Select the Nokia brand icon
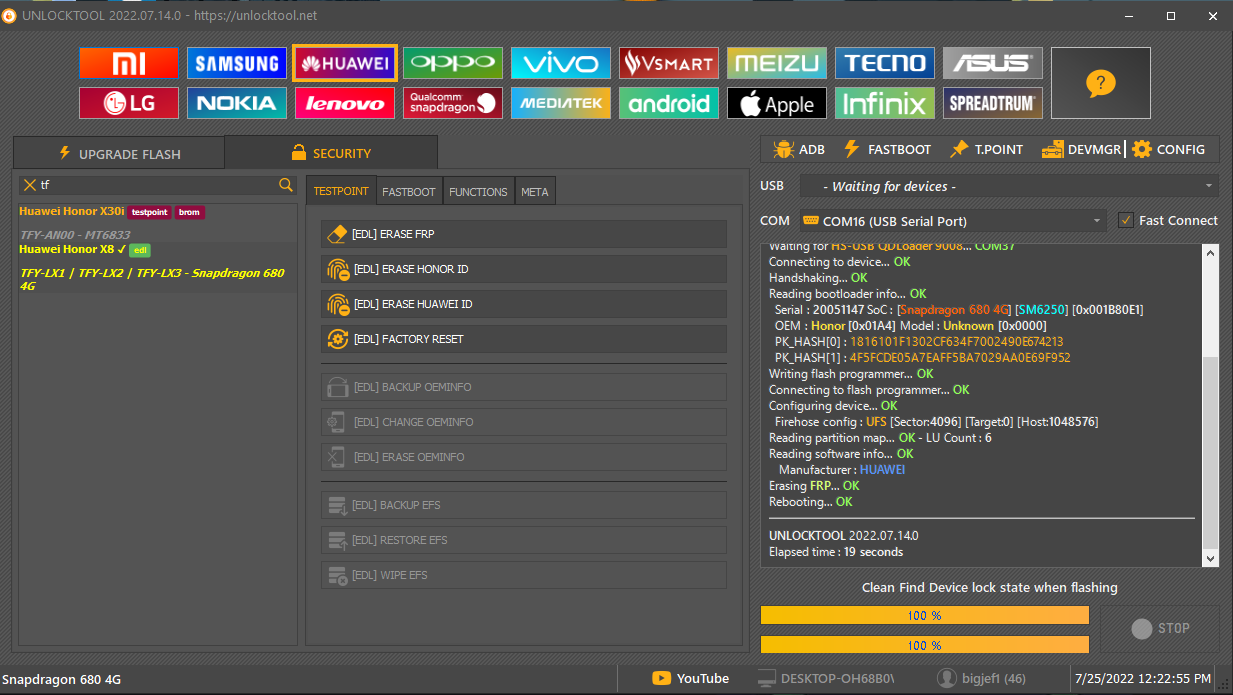The image size is (1233, 695). pos(237,103)
